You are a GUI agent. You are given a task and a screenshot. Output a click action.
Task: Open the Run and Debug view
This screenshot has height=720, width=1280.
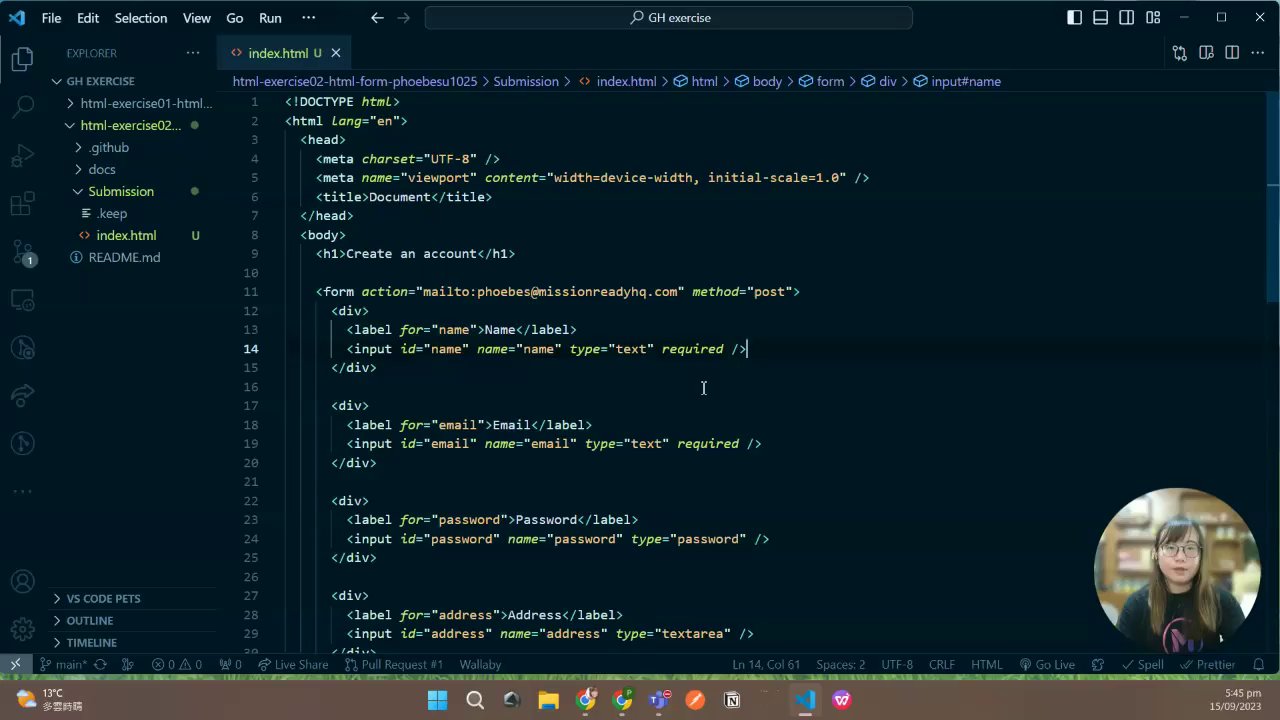click(x=22, y=156)
